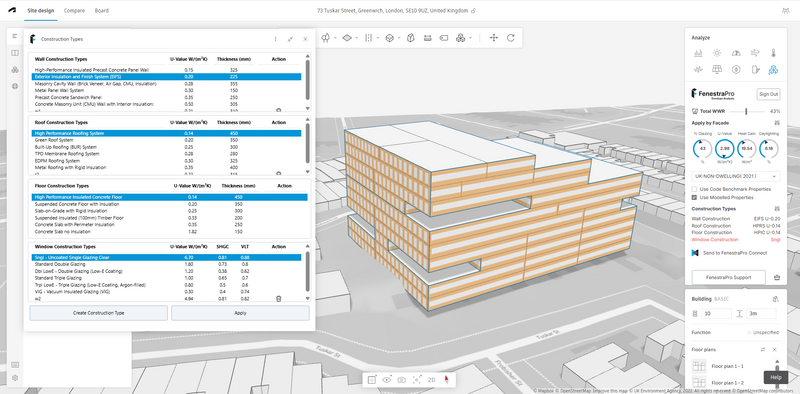Click Create Construction Type button
This screenshot has width=800, height=394.
pos(98,313)
